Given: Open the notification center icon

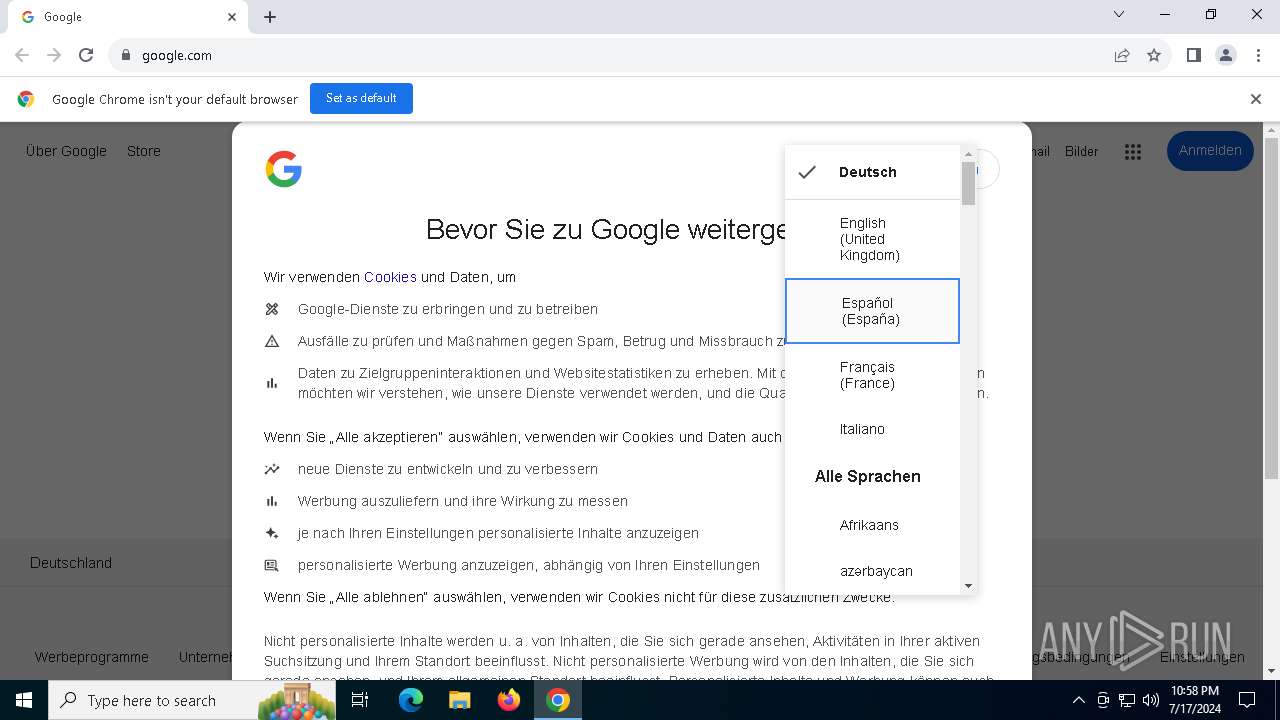Looking at the screenshot, I should (1247, 700).
